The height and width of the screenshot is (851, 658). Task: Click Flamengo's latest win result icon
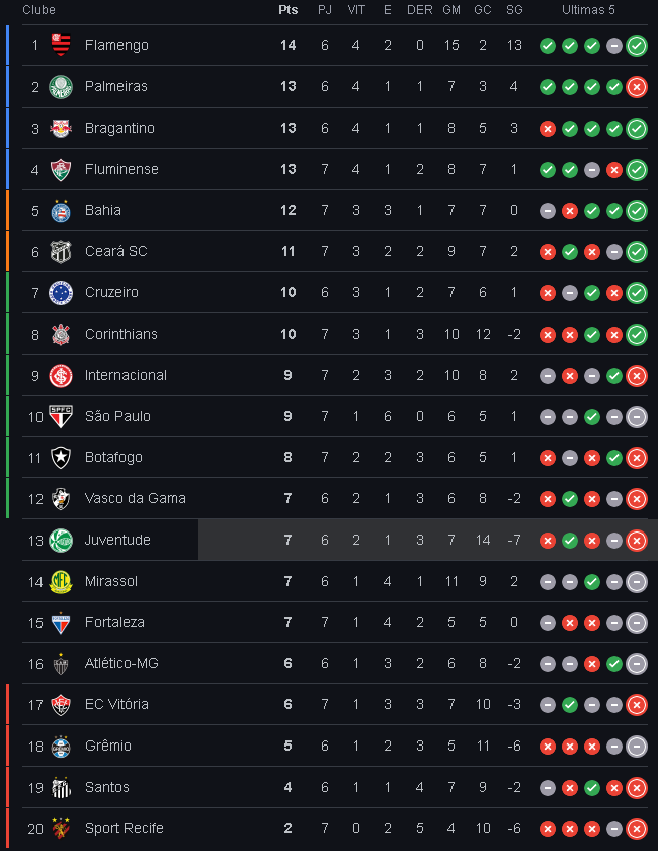tap(637, 46)
